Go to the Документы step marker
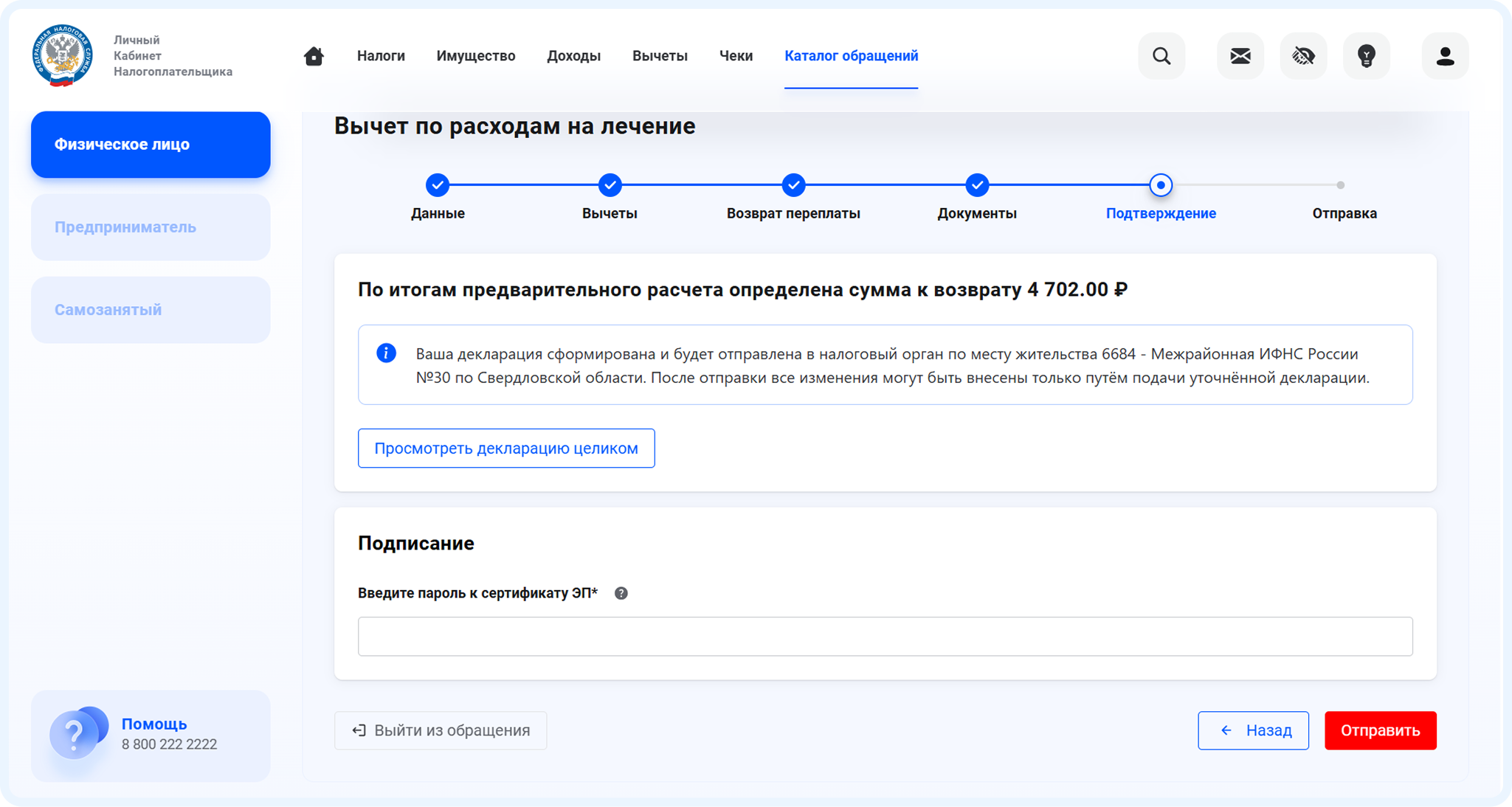 click(977, 185)
